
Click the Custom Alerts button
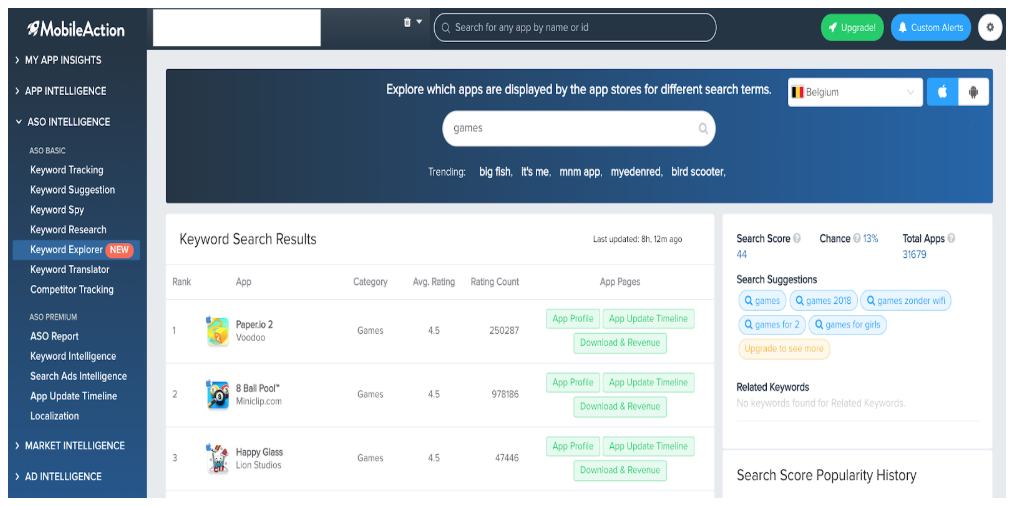(930, 27)
